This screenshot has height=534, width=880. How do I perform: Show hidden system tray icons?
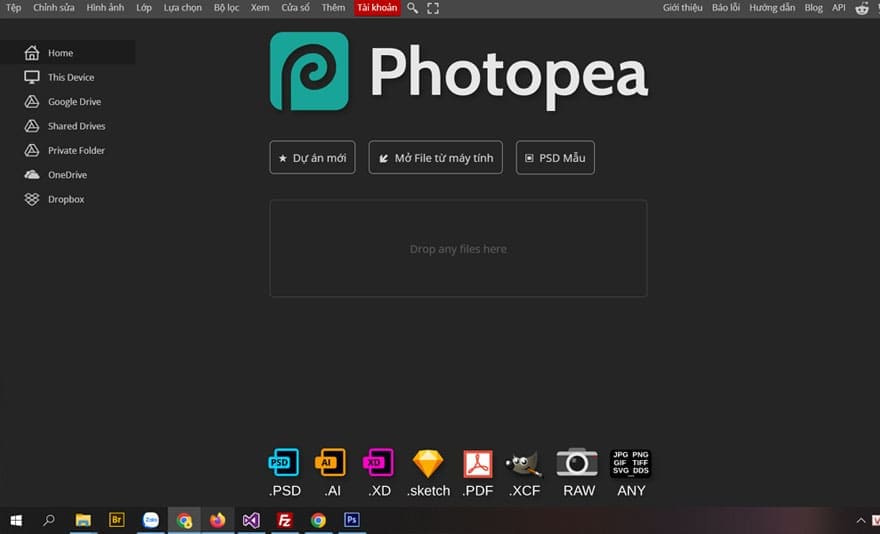point(861,521)
